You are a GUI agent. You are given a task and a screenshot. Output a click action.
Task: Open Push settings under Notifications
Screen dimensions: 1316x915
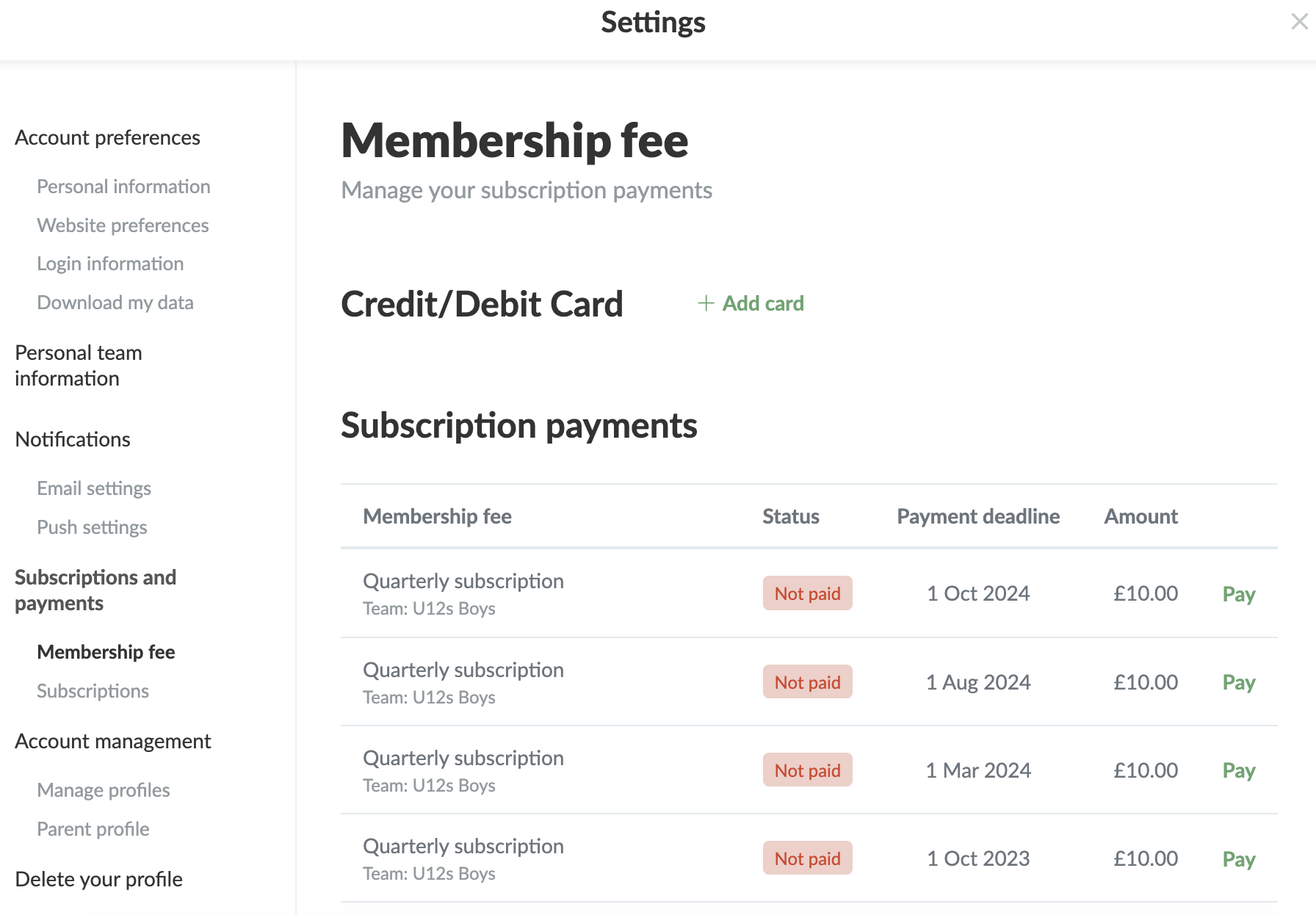[92, 527]
